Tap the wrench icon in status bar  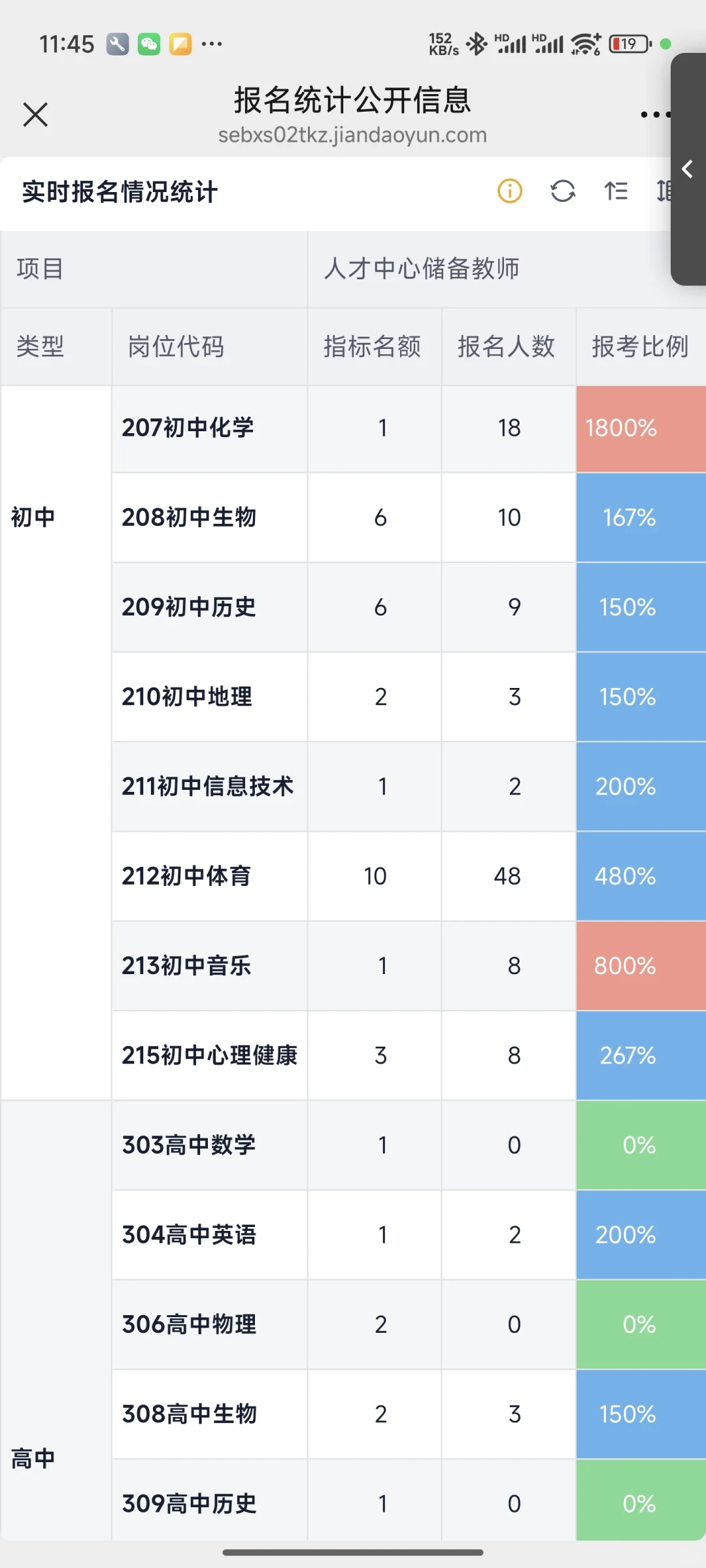click(x=118, y=44)
